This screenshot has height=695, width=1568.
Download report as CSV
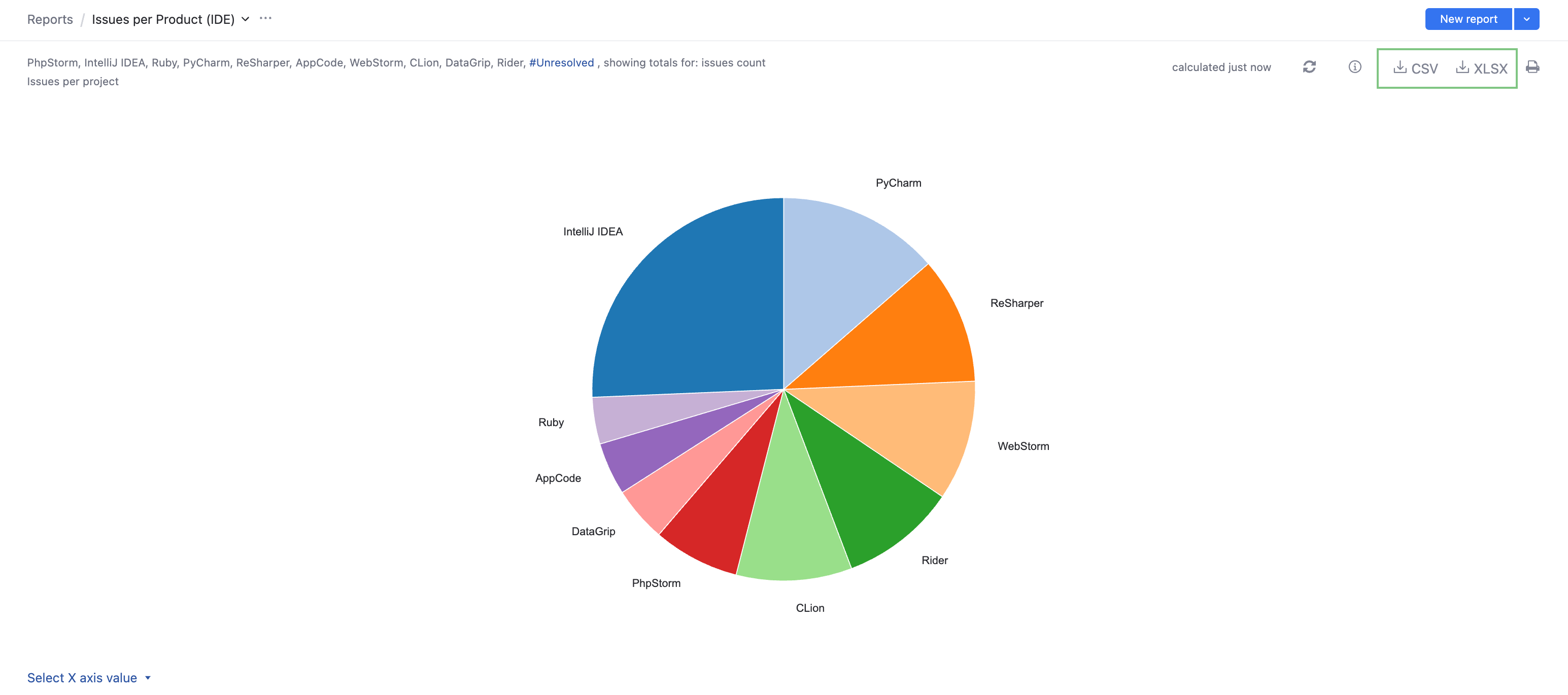coord(1416,68)
